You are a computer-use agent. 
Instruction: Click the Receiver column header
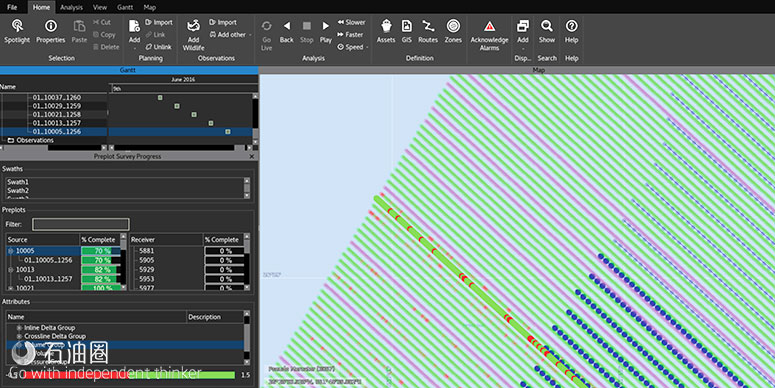pyautogui.click(x=167, y=240)
